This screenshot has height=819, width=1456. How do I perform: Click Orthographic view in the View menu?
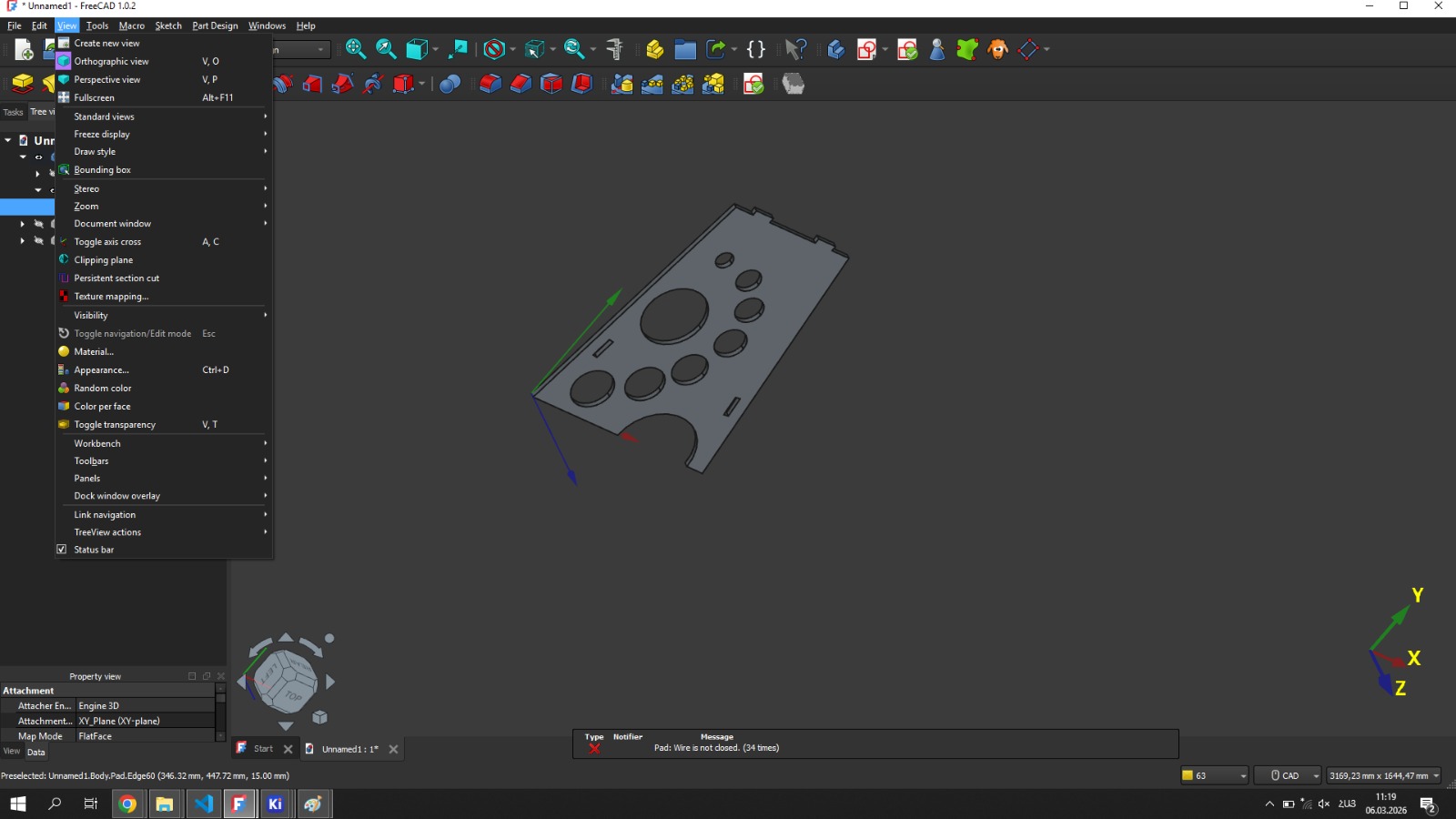[x=112, y=61]
